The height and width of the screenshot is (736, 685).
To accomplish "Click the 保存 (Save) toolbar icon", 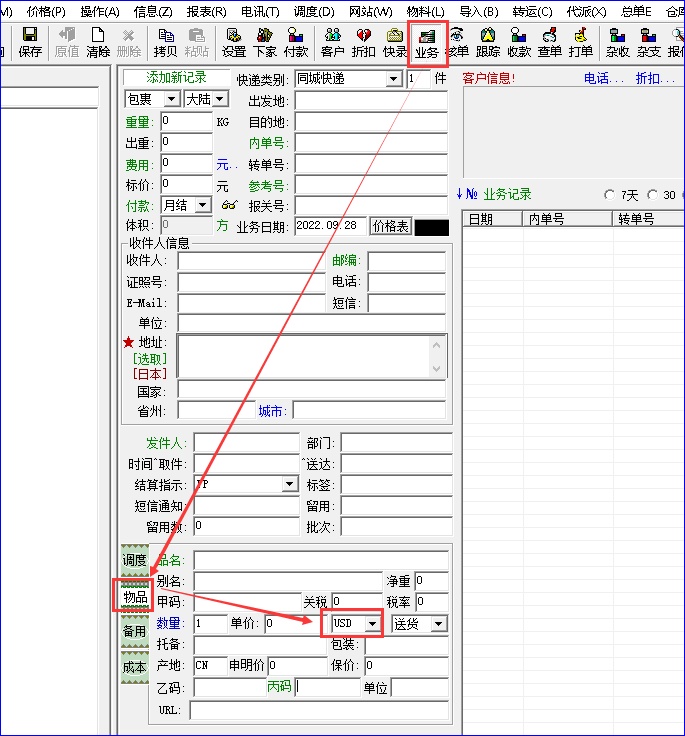I will [30, 42].
